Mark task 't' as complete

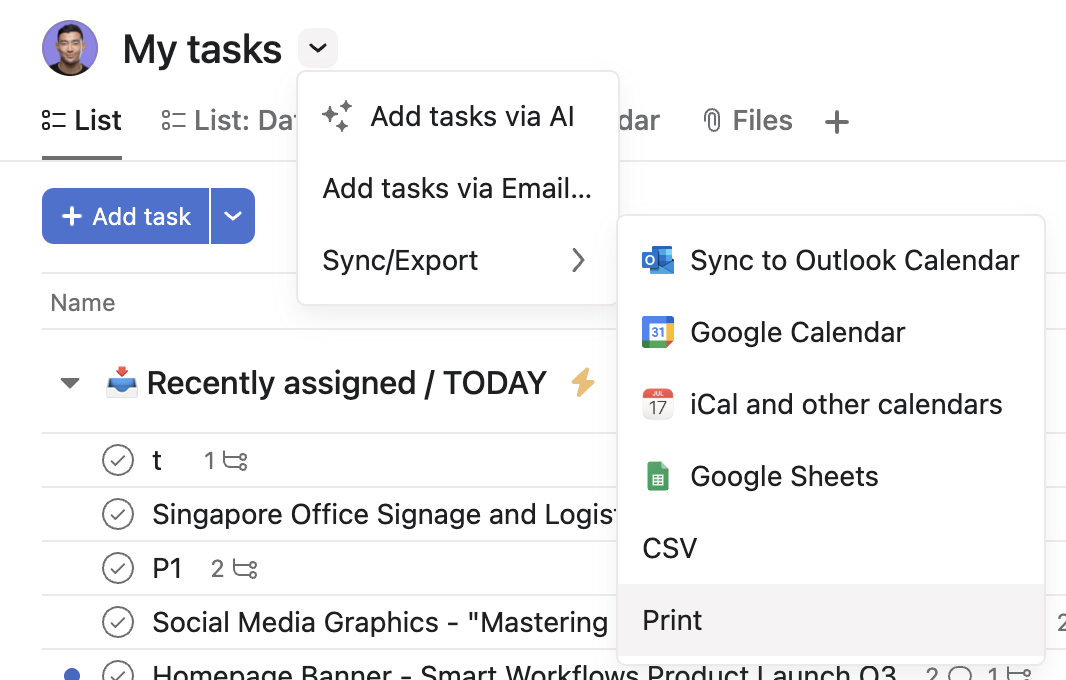118,460
